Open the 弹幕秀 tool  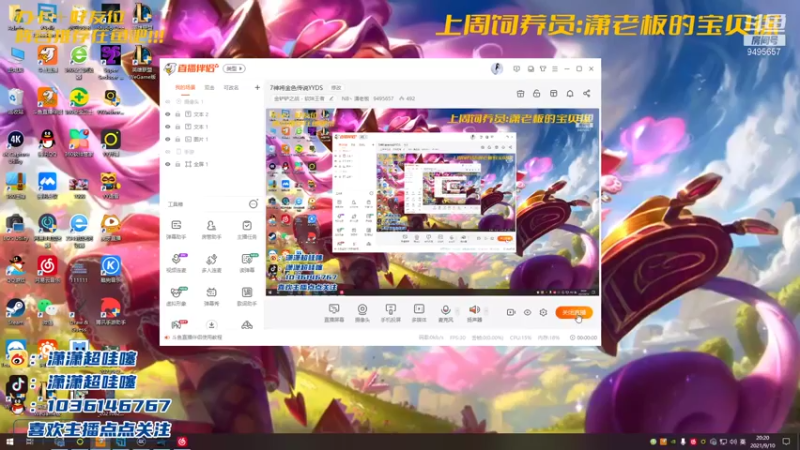[x=211, y=296]
